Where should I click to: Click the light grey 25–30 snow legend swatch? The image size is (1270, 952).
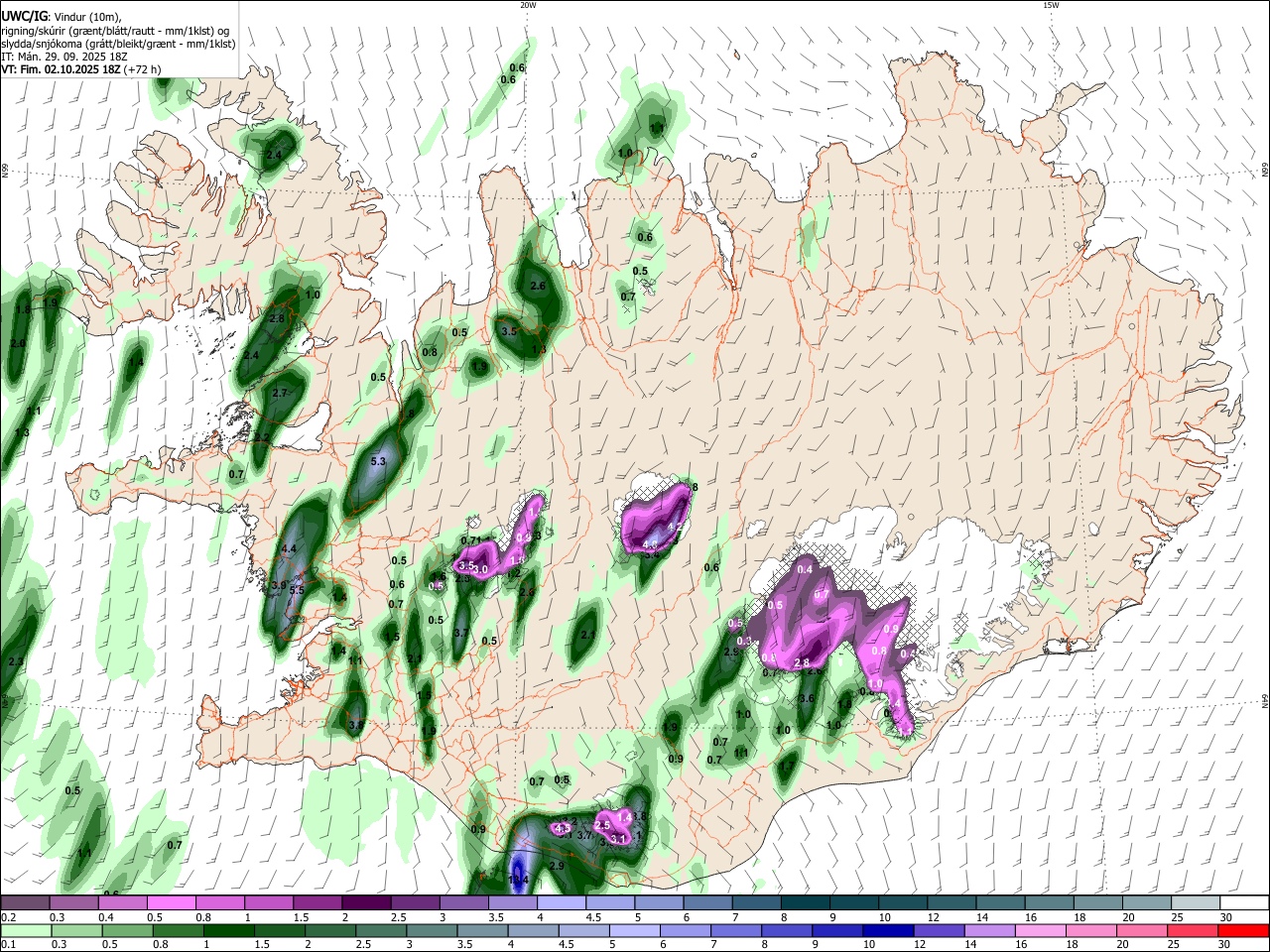[1196, 903]
